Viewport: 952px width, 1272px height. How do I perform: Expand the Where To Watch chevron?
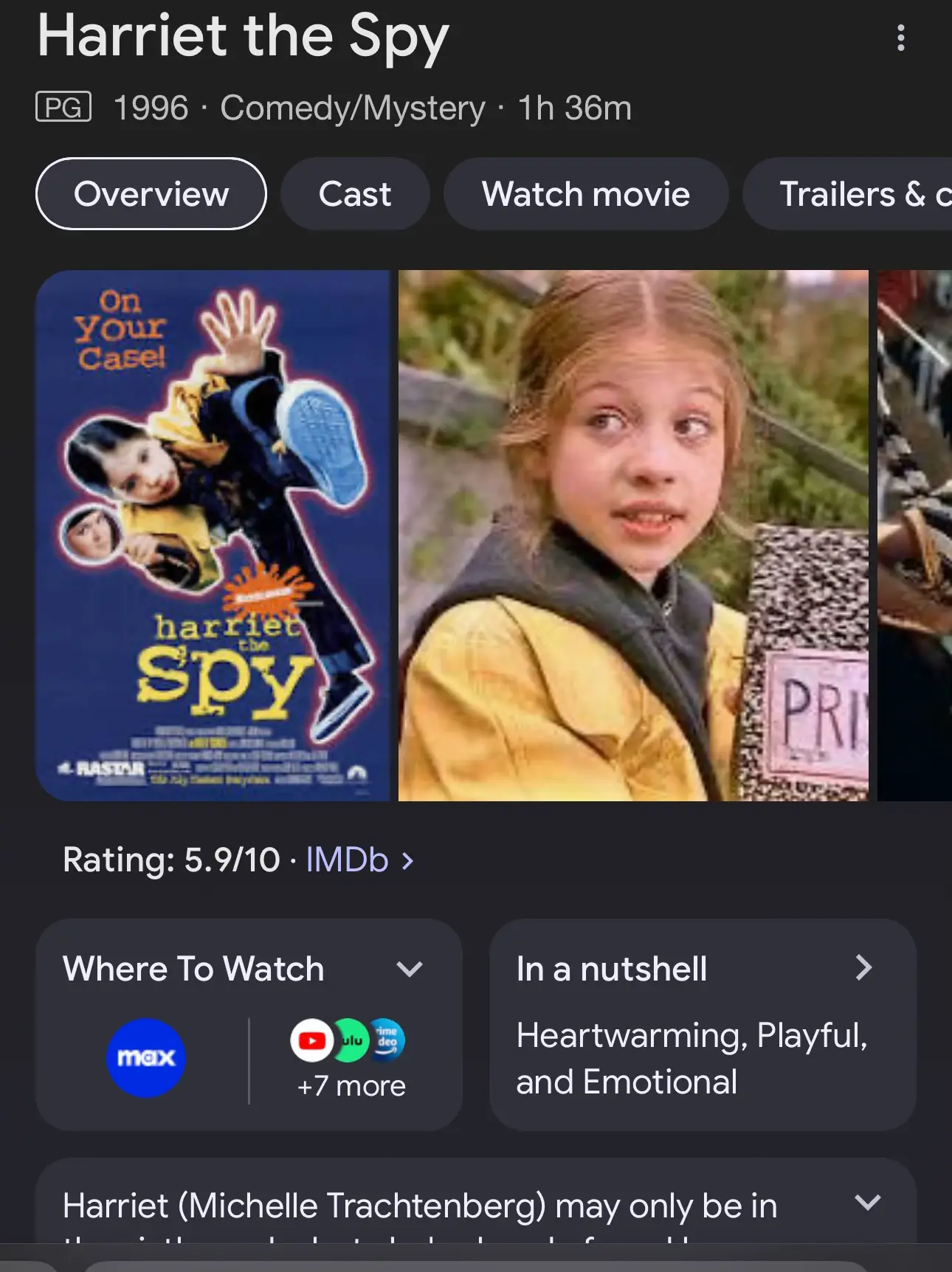409,969
